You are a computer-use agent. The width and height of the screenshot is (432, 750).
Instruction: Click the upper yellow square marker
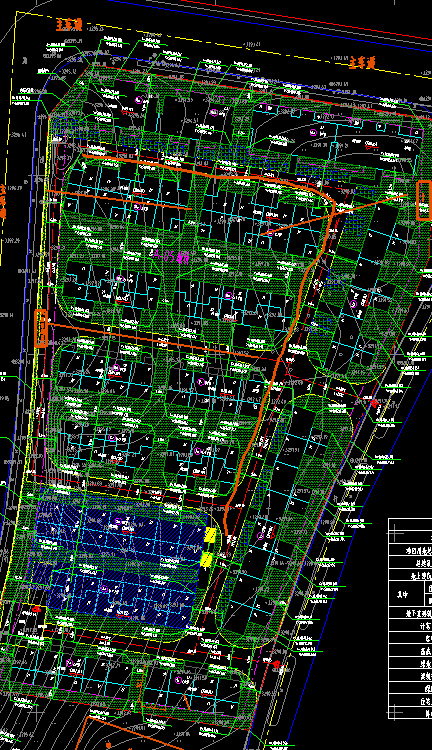[x=210, y=535]
